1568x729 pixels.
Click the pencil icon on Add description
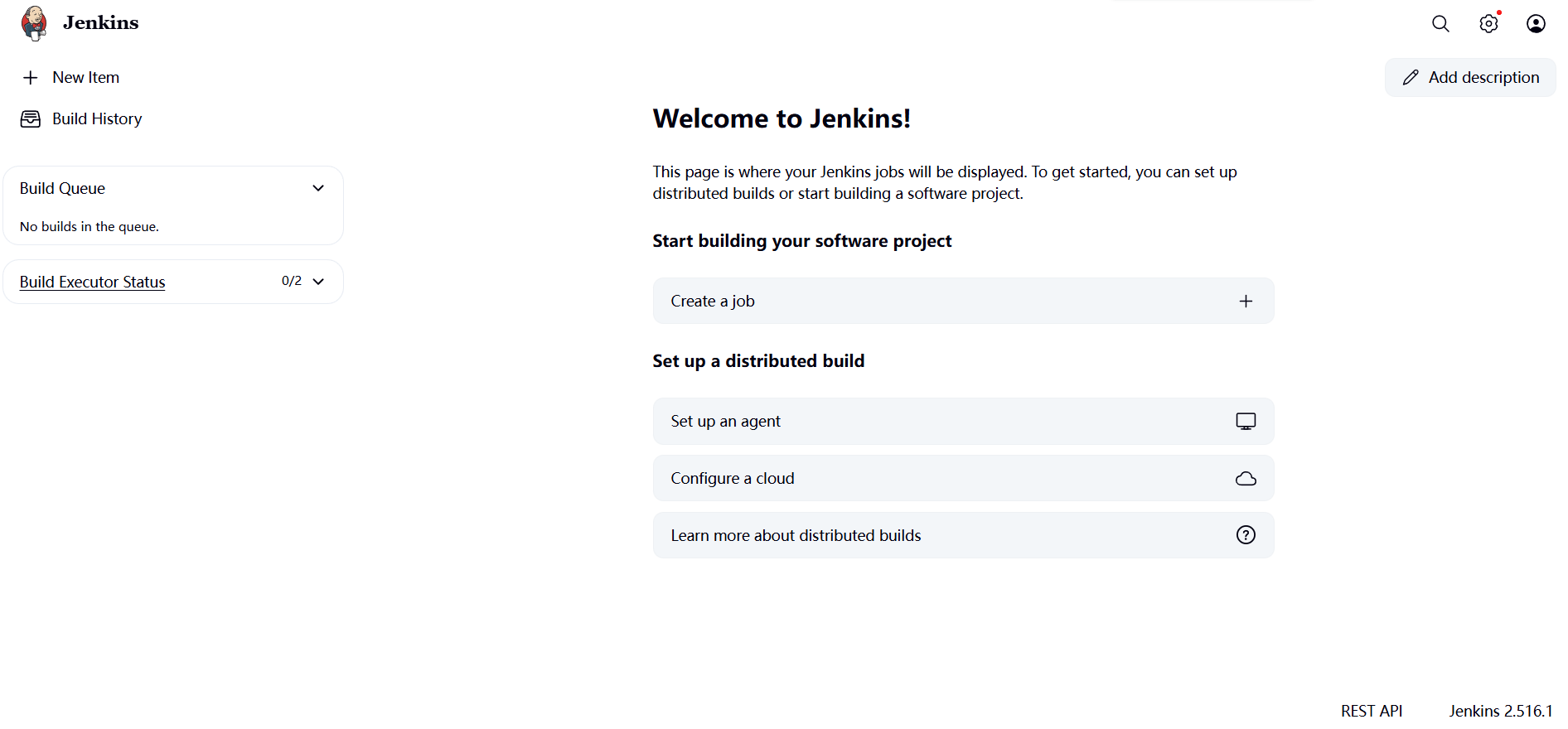[1411, 78]
